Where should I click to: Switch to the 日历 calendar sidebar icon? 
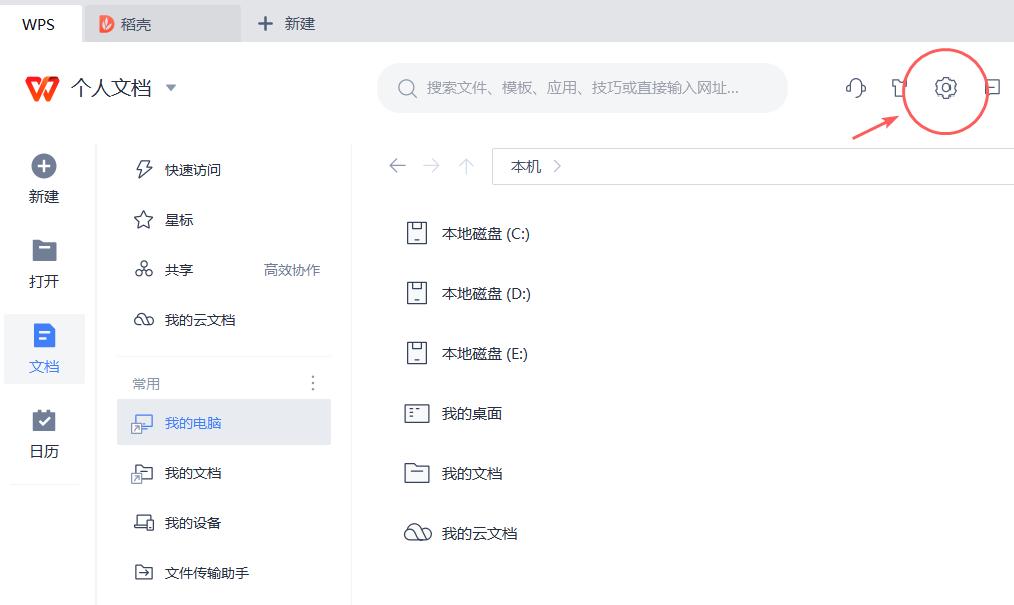[x=43, y=422]
